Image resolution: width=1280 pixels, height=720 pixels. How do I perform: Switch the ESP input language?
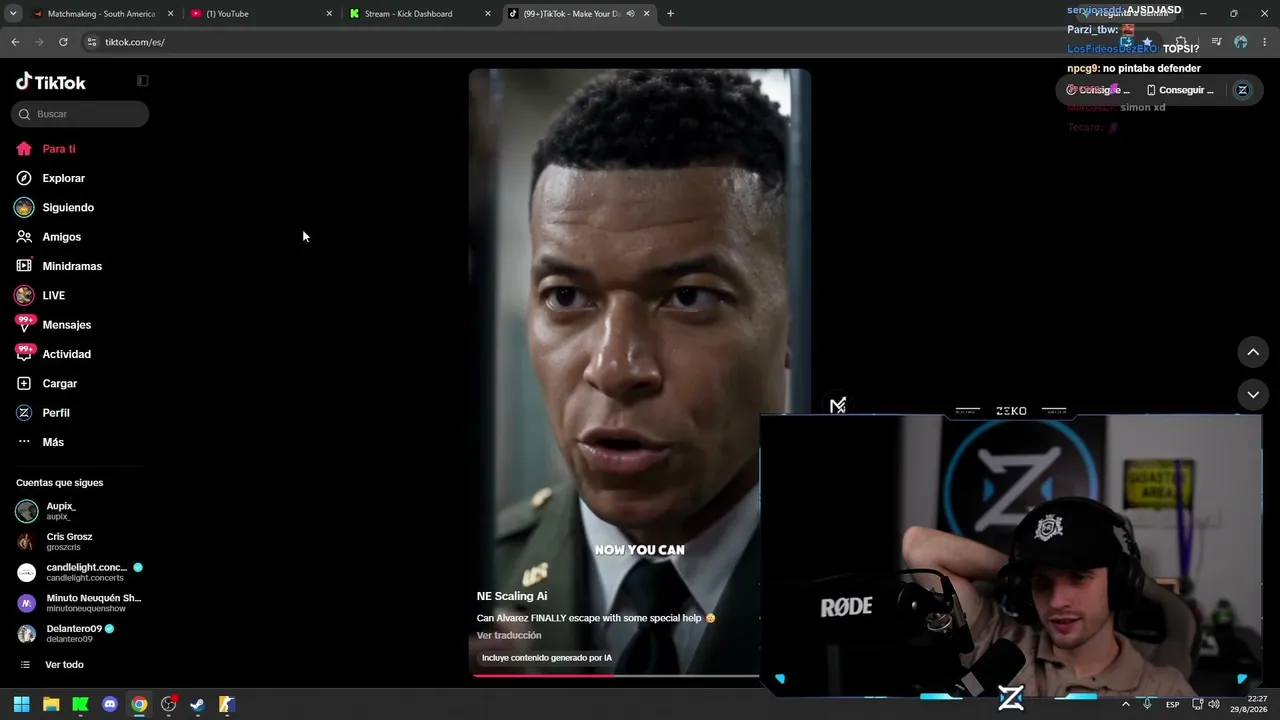(x=1172, y=704)
